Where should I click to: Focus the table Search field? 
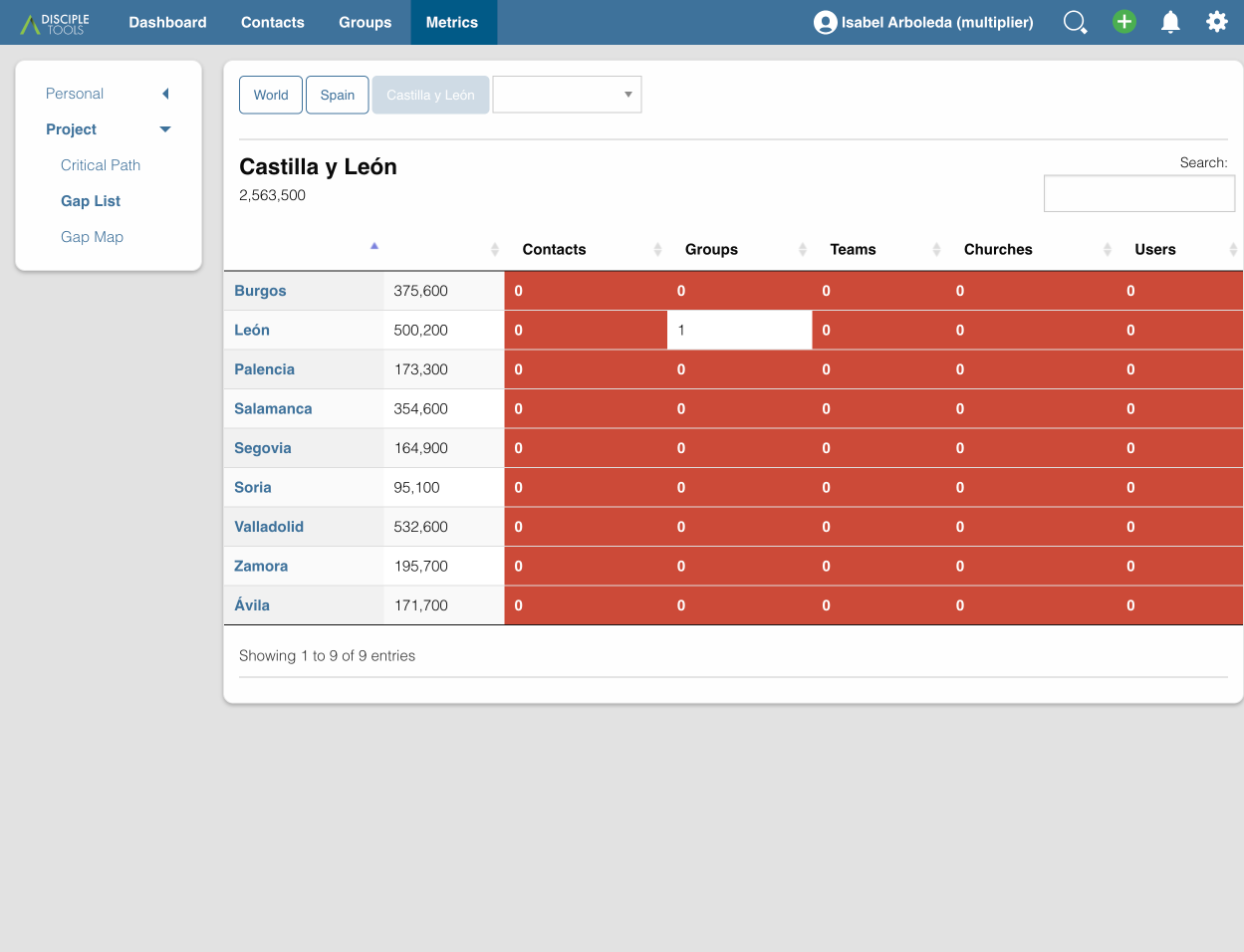click(1139, 193)
